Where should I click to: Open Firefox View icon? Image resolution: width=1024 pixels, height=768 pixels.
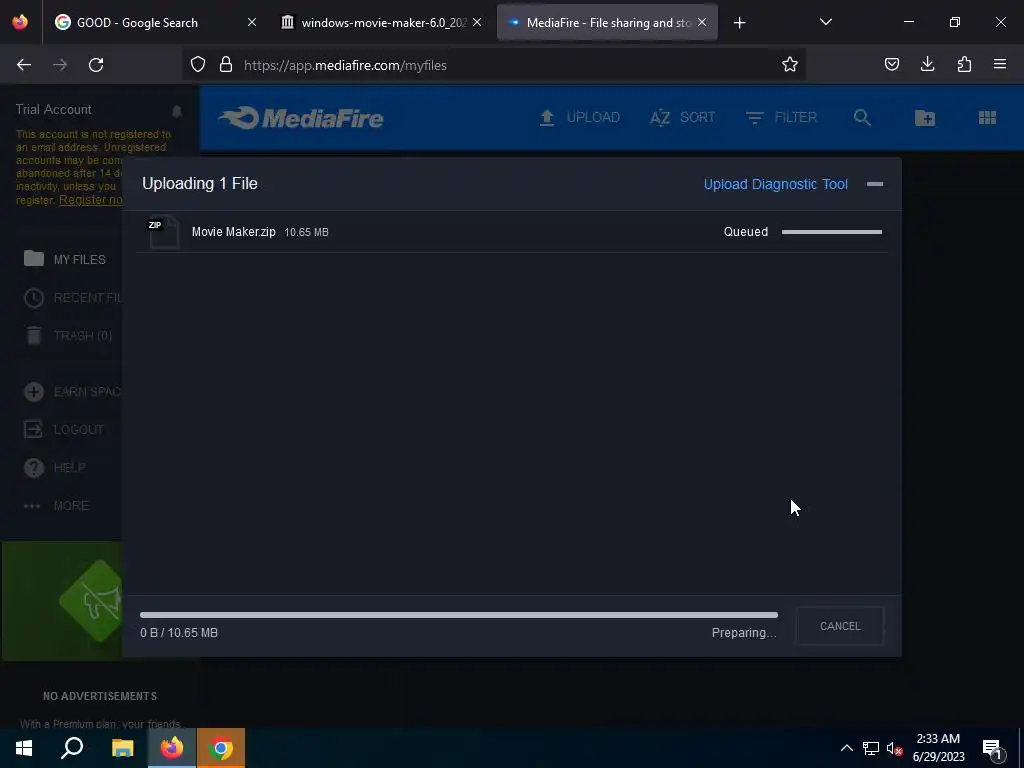click(20, 22)
